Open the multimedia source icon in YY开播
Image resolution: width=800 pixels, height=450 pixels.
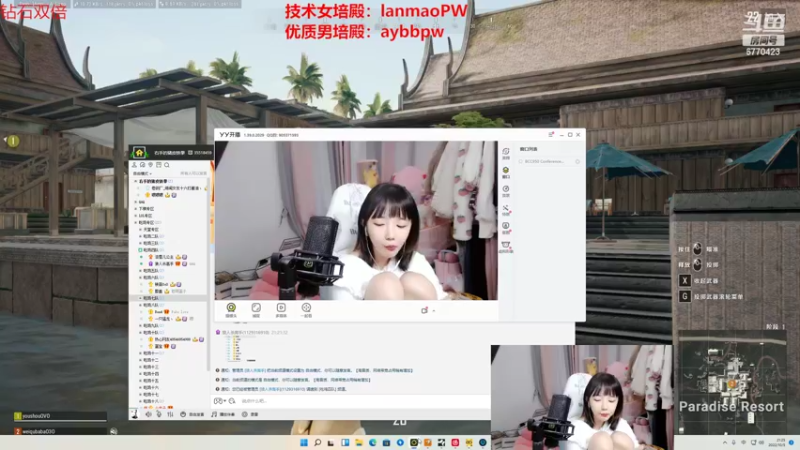click(281, 310)
